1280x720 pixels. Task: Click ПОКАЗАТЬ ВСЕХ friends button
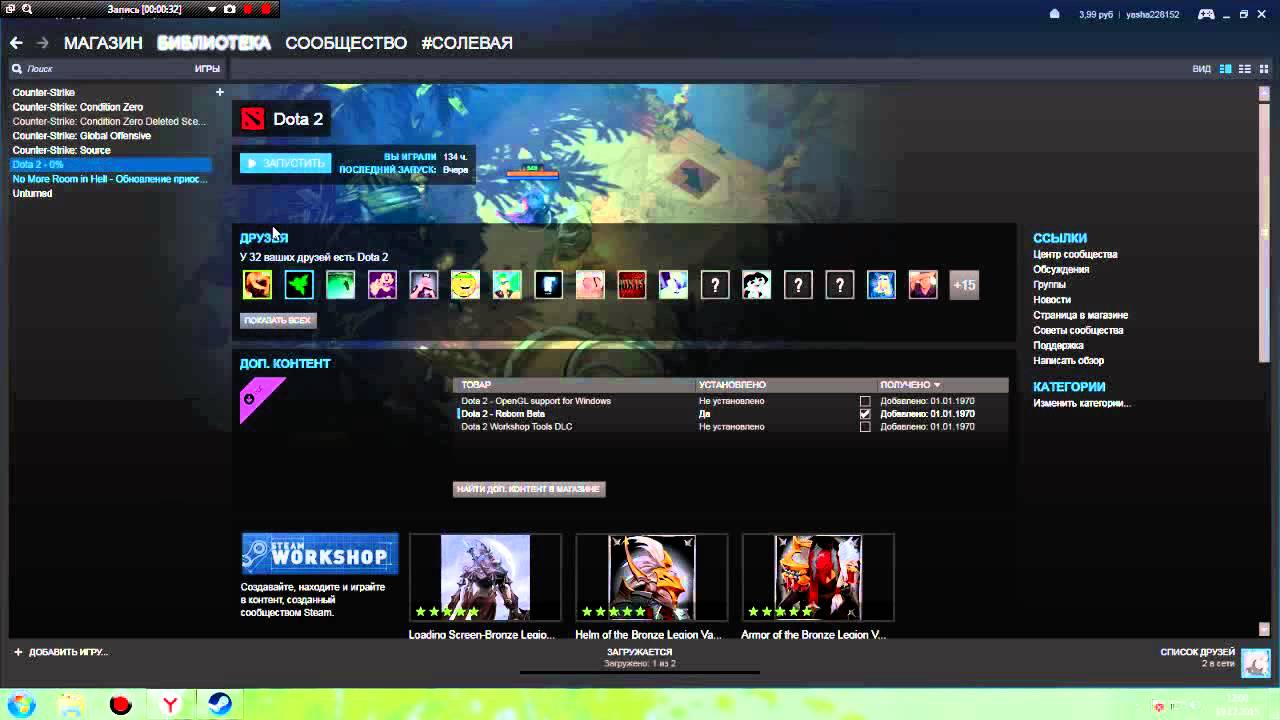click(278, 320)
